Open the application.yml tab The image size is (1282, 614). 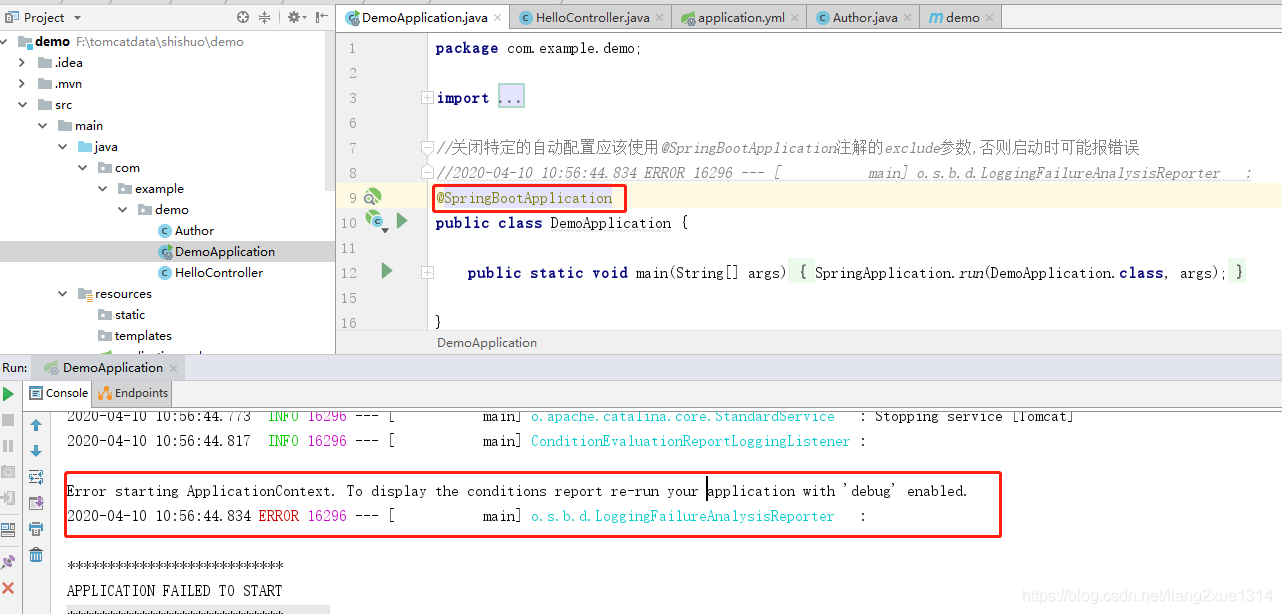point(741,17)
